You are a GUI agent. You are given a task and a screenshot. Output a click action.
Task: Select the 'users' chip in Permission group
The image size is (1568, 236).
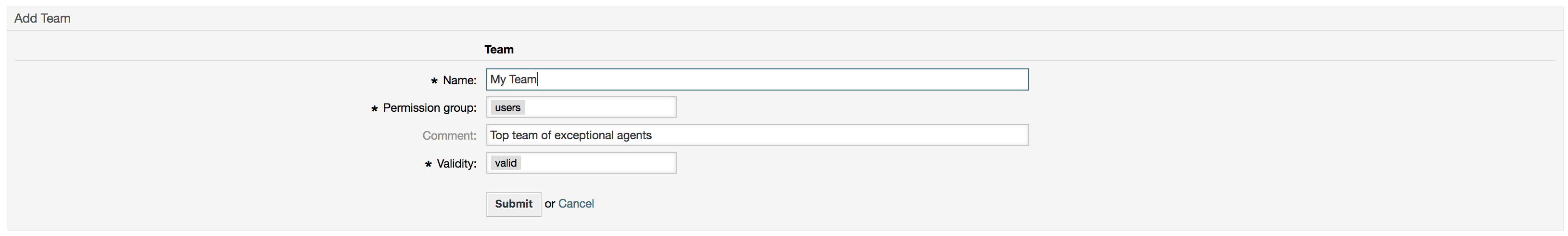(x=507, y=108)
